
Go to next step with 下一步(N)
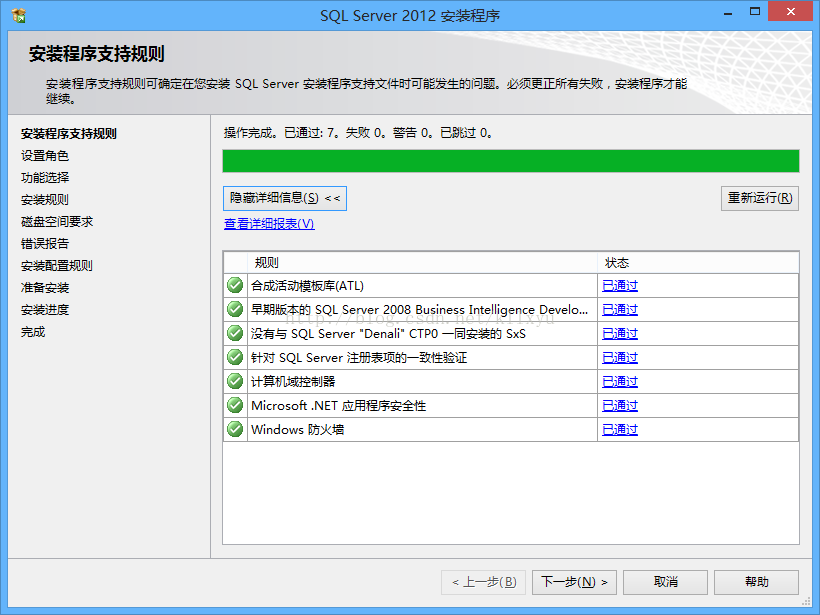[x=574, y=582]
